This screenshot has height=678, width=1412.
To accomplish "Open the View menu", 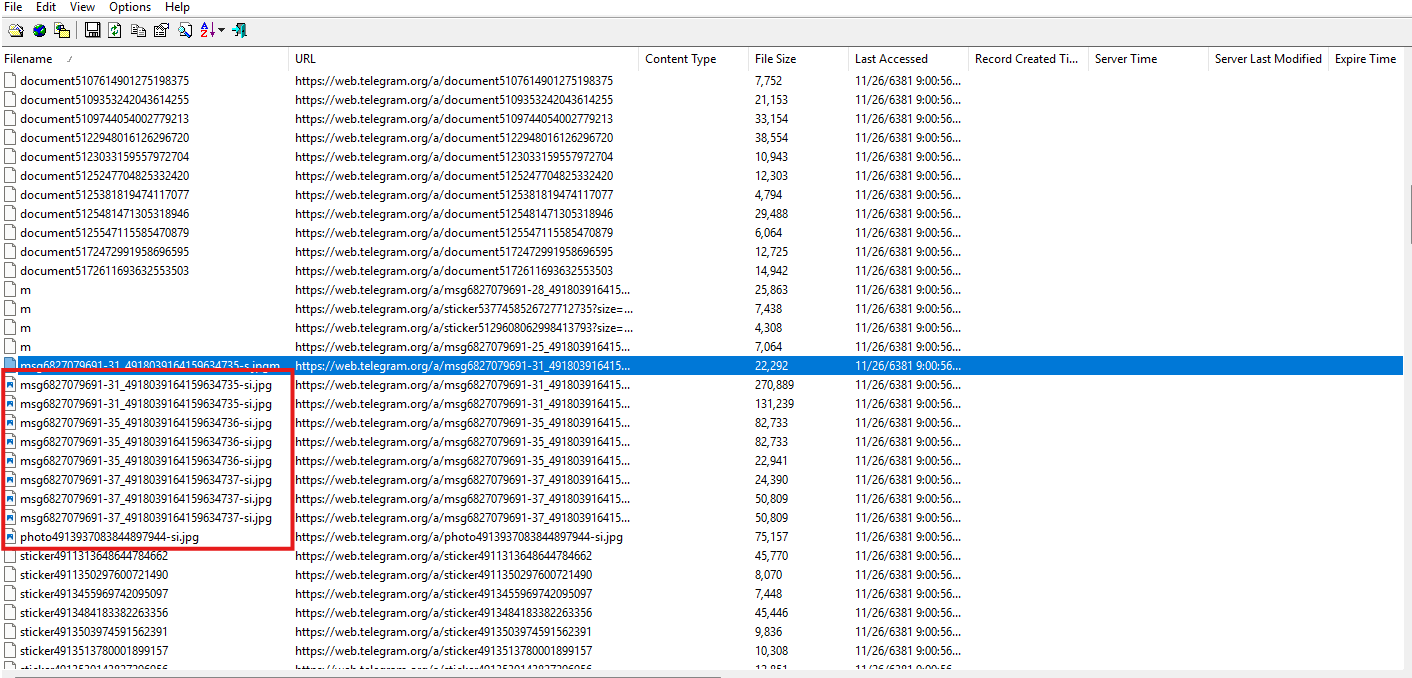I will click(x=83, y=7).
